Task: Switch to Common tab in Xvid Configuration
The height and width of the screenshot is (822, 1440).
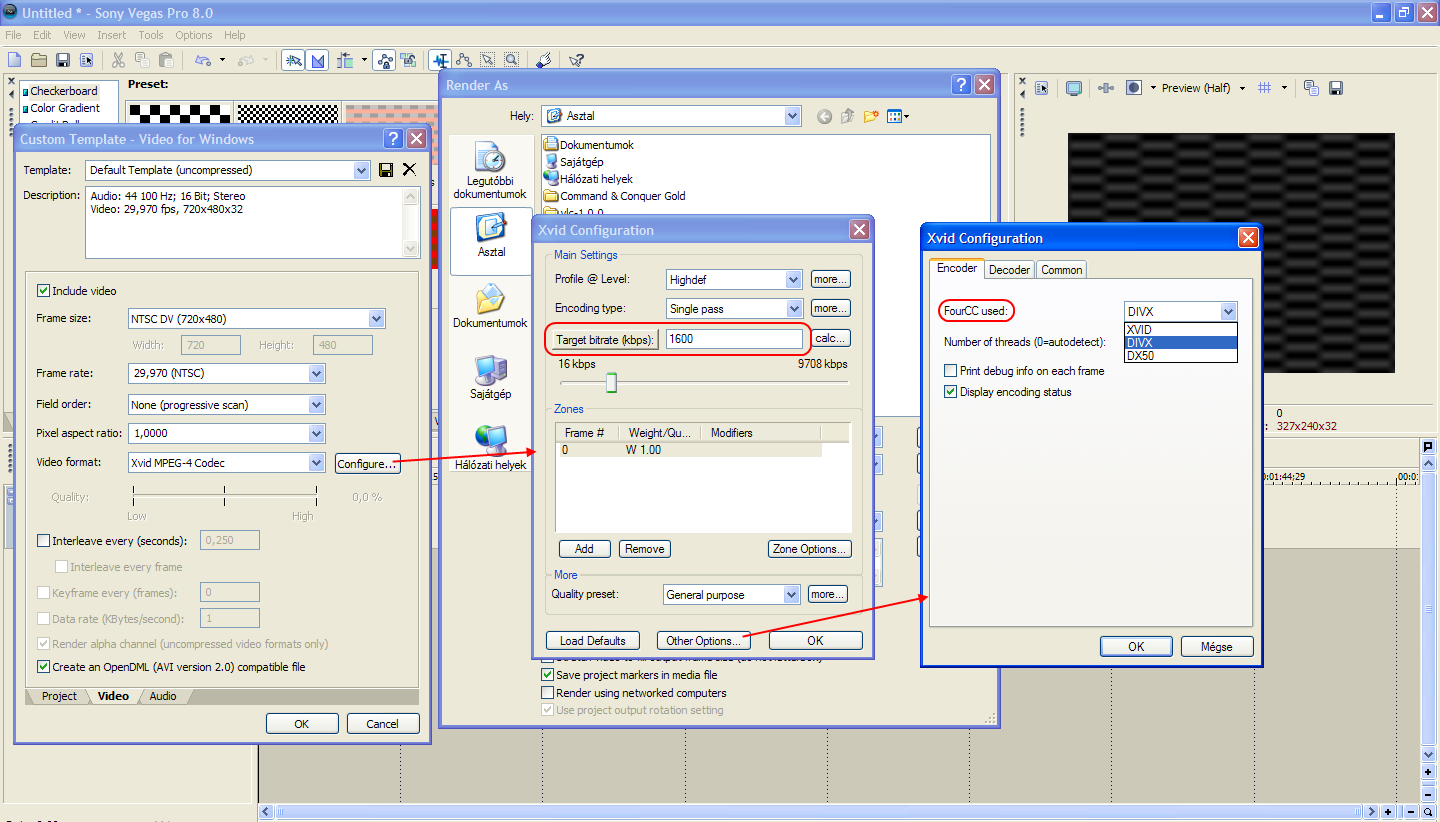Action: coord(1061,270)
